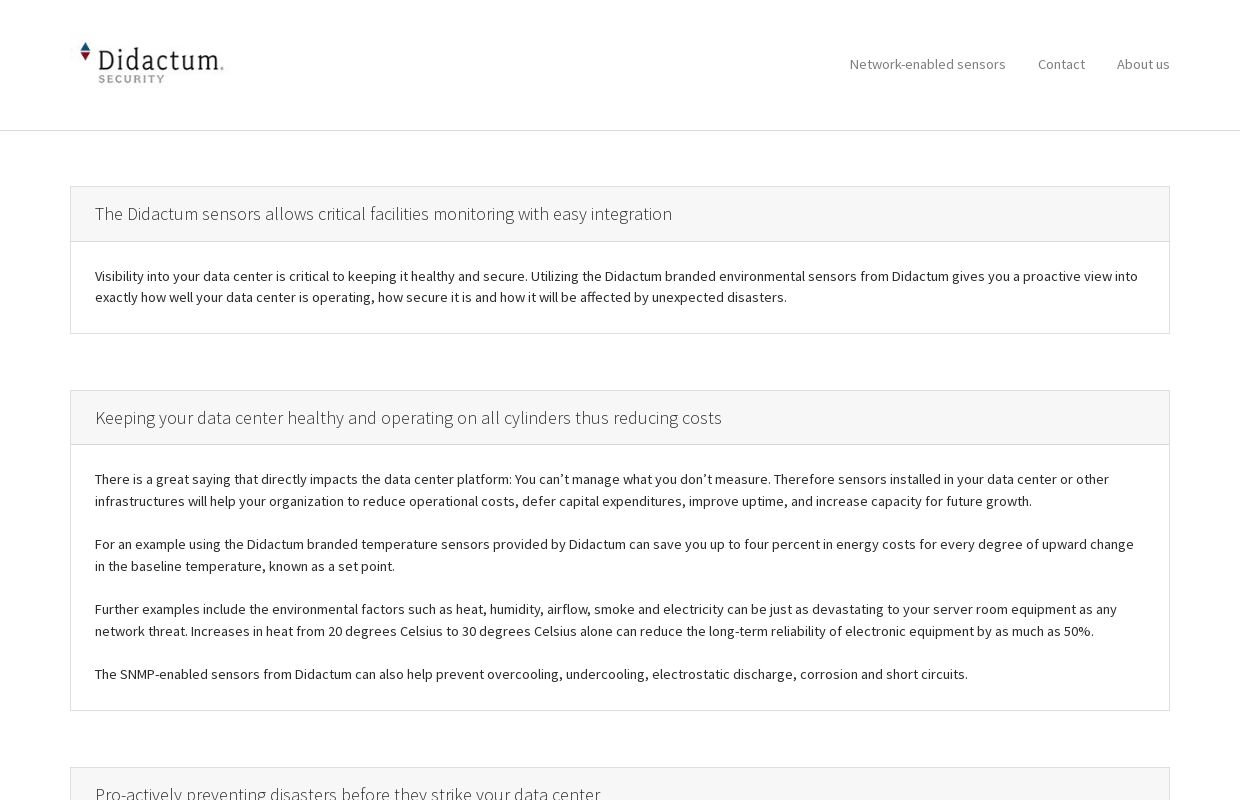Image resolution: width=1240 pixels, height=800 pixels.
Task: Open the About us link
Action: (1143, 64)
